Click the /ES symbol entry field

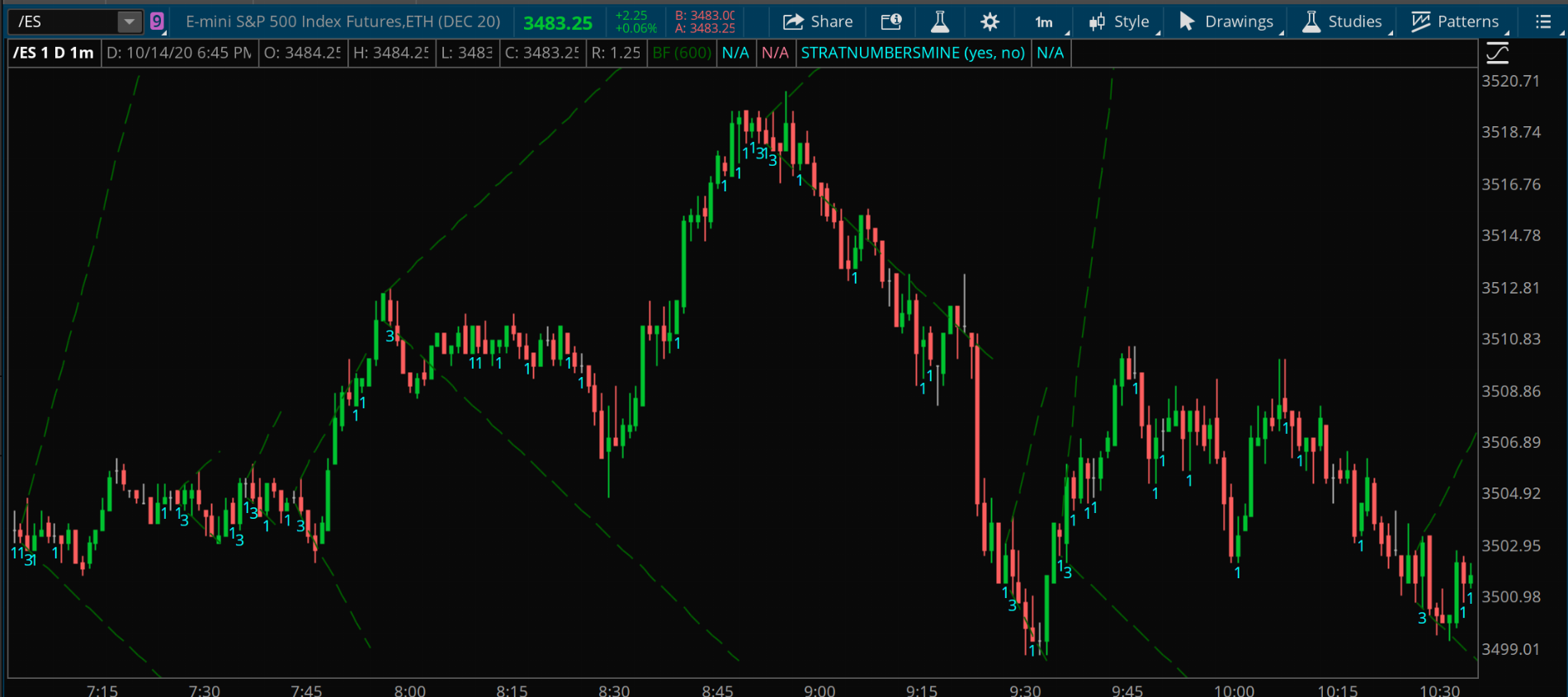coord(62,21)
